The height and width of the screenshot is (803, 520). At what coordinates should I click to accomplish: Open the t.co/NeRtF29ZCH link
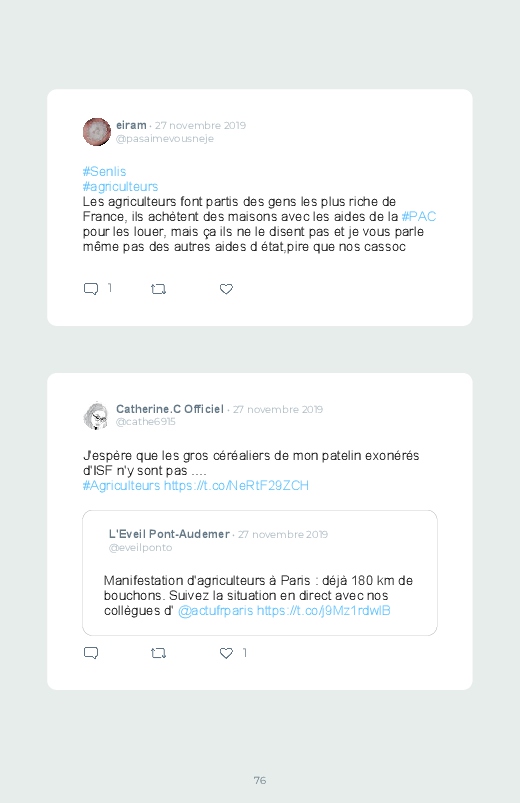pyautogui.click(x=236, y=485)
